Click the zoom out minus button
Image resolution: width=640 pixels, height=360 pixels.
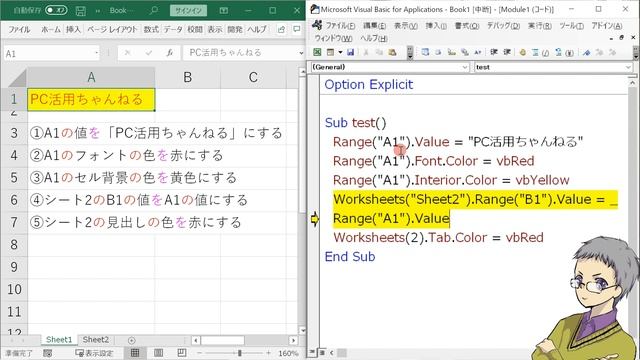200,353
